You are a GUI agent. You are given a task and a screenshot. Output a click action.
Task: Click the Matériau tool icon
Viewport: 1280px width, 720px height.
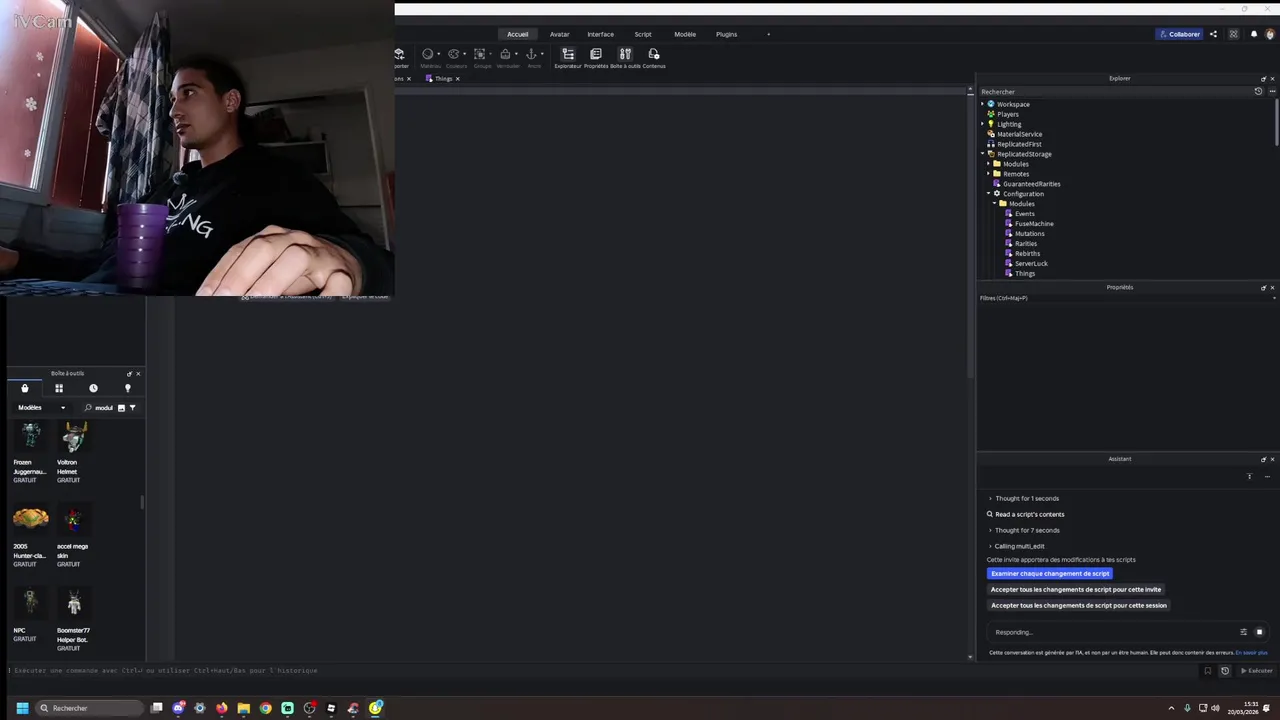tap(427, 54)
